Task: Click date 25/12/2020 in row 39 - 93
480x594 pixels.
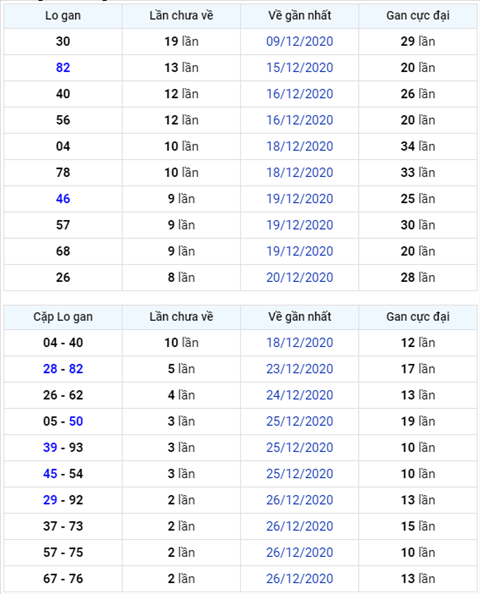Action: pos(299,447)
